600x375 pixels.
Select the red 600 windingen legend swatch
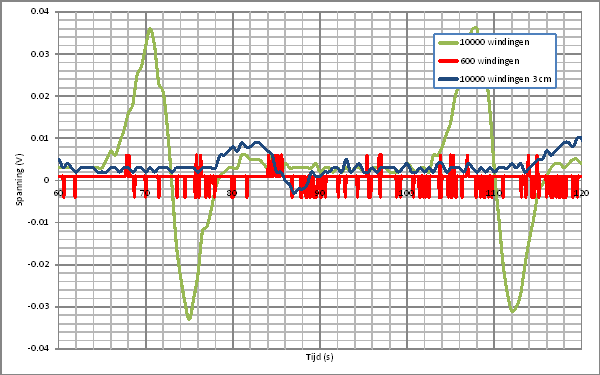[x=448, y=61]
